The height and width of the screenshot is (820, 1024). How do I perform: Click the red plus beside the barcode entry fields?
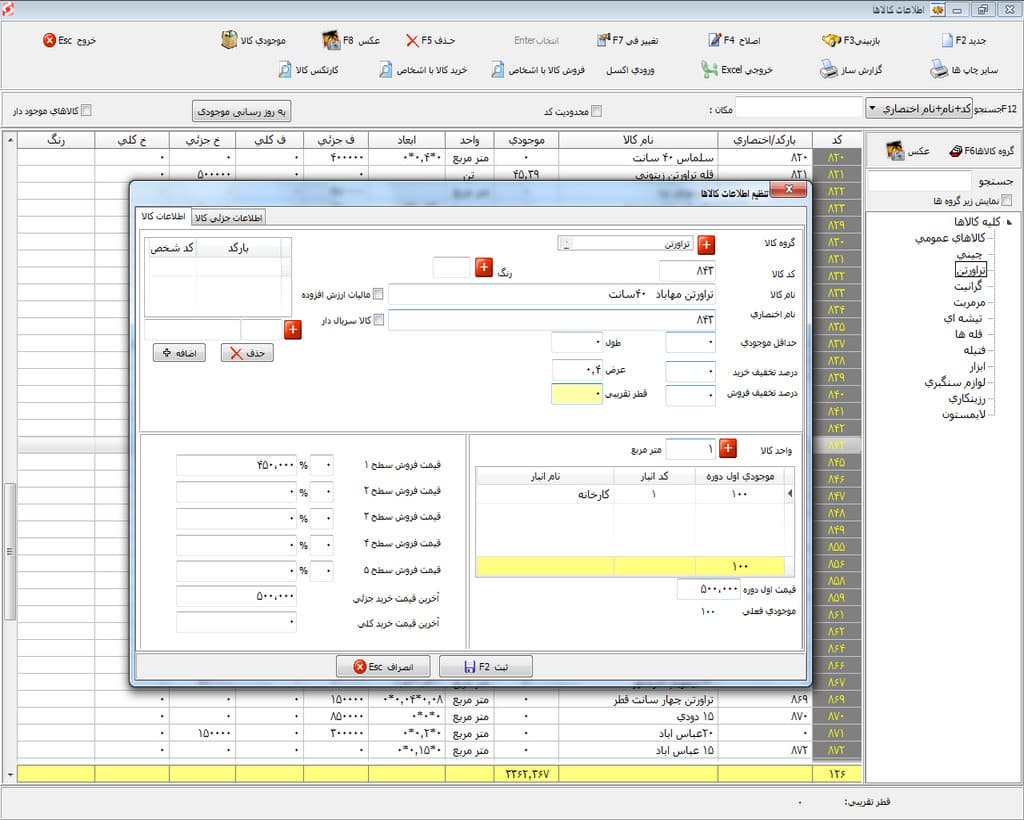point(293,330)
